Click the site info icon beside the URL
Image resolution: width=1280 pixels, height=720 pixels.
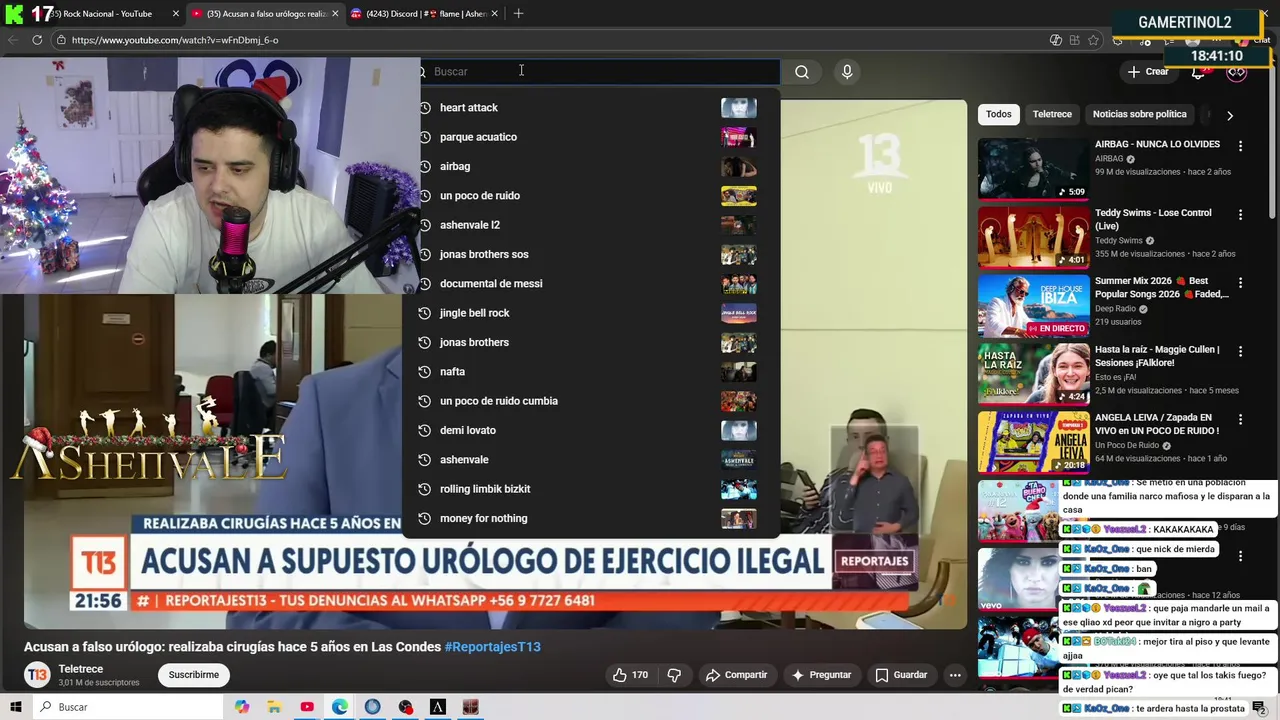point(61,40)
